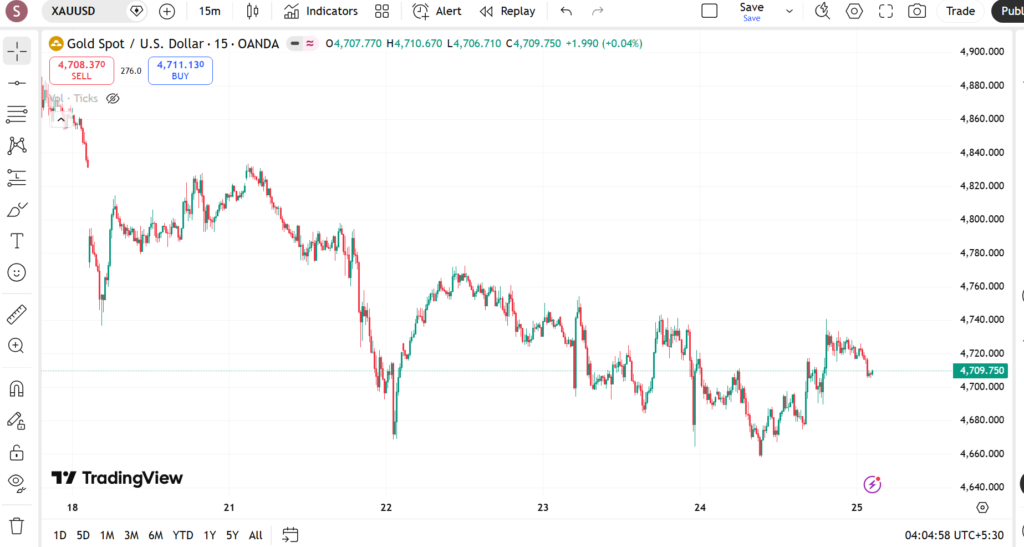Click the Measure ruler tool
Screen dimensions: 1024x547
17,315
